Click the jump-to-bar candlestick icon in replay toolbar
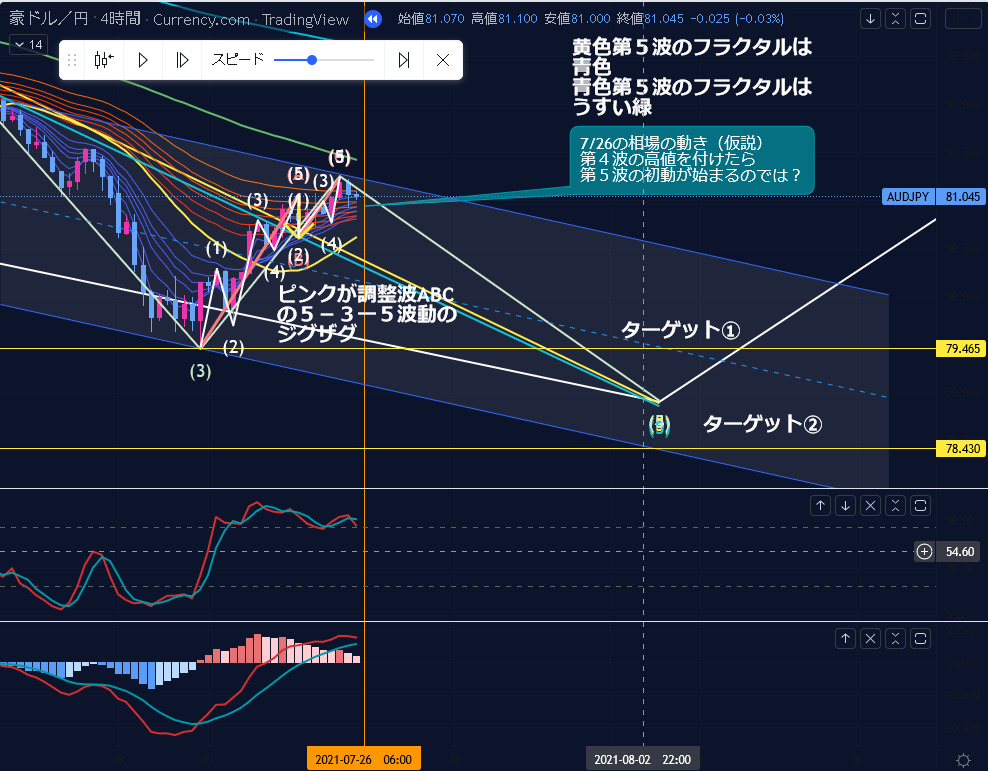The image size is (988, 771). (103, 60)
